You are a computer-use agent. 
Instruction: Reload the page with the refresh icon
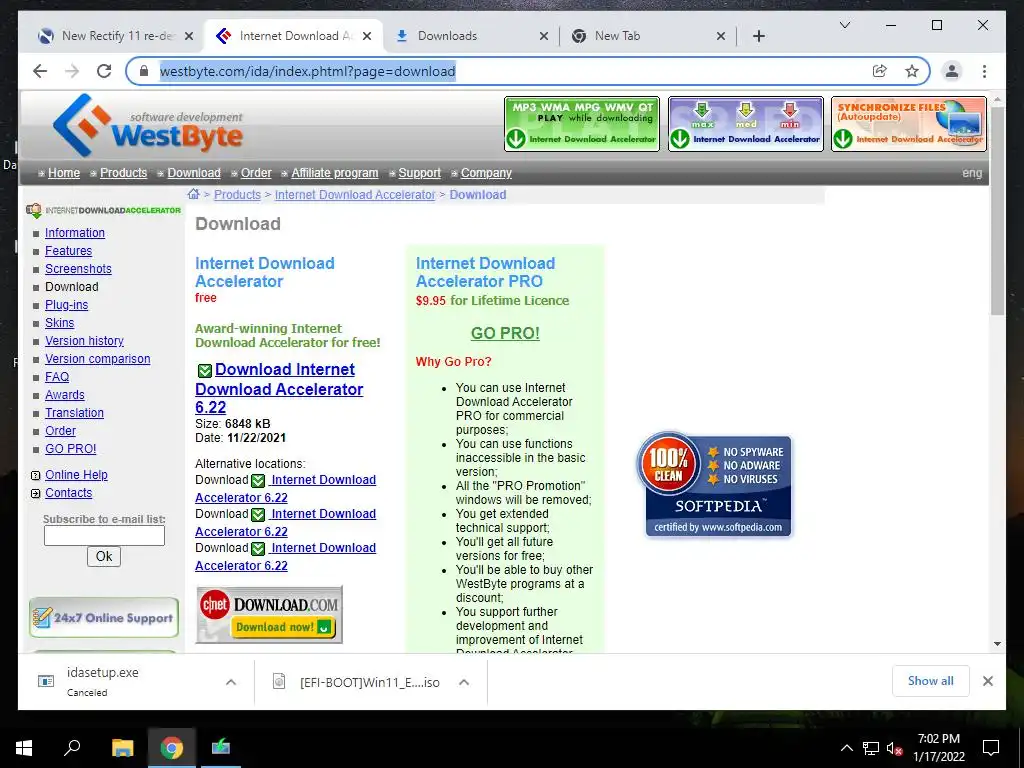[104, 71]
